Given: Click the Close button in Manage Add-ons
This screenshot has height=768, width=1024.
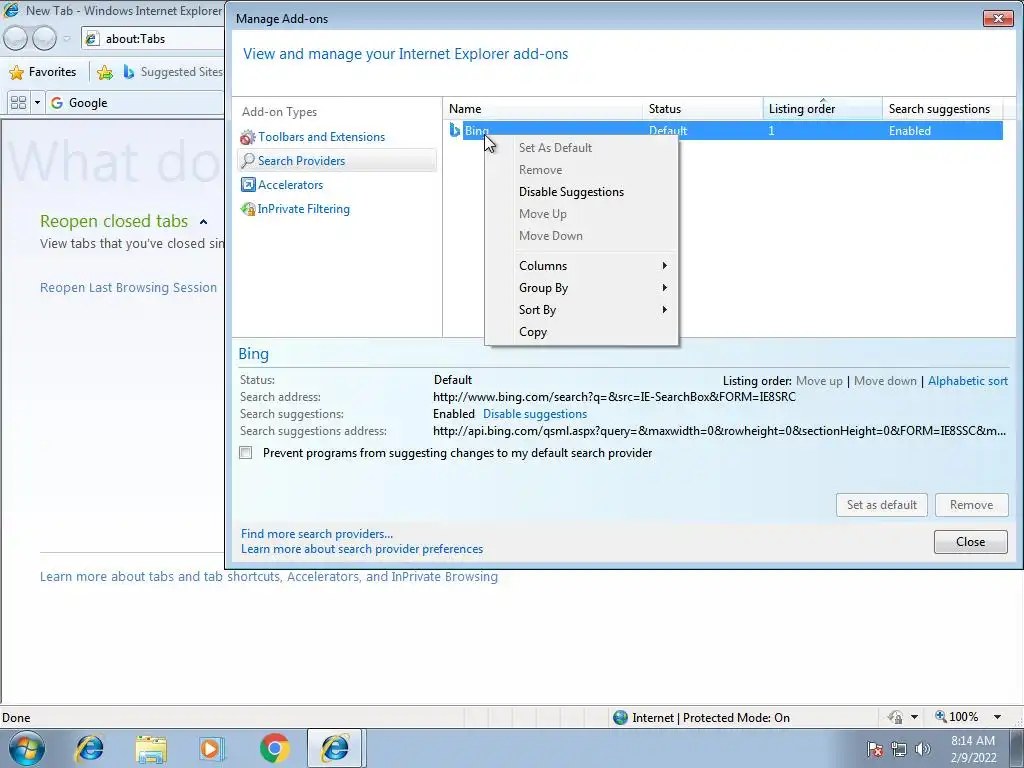Looking at the screenshot, I should (970, 541).
